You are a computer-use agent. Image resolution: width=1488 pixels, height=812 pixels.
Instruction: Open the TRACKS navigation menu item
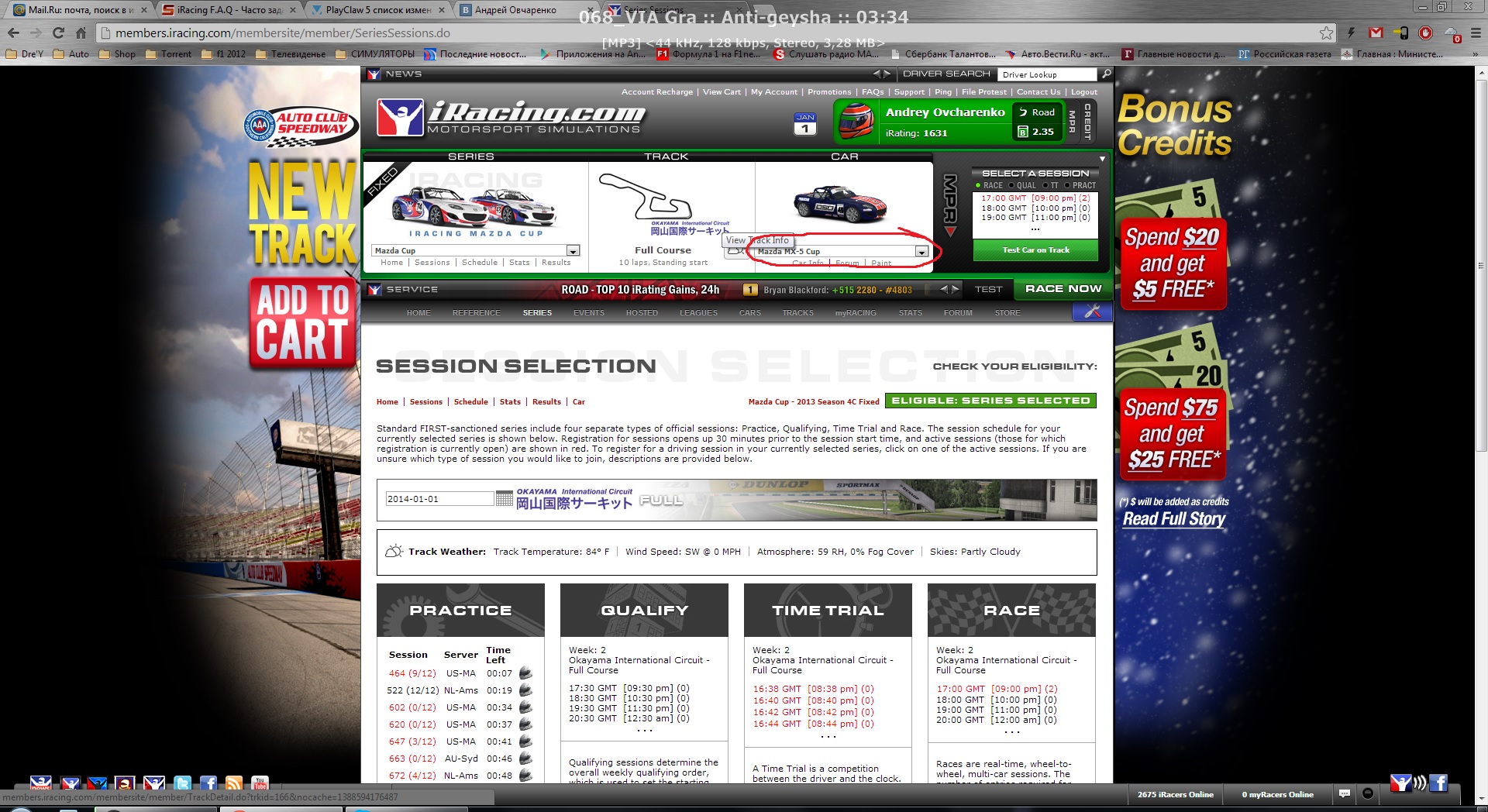point(797,313)
